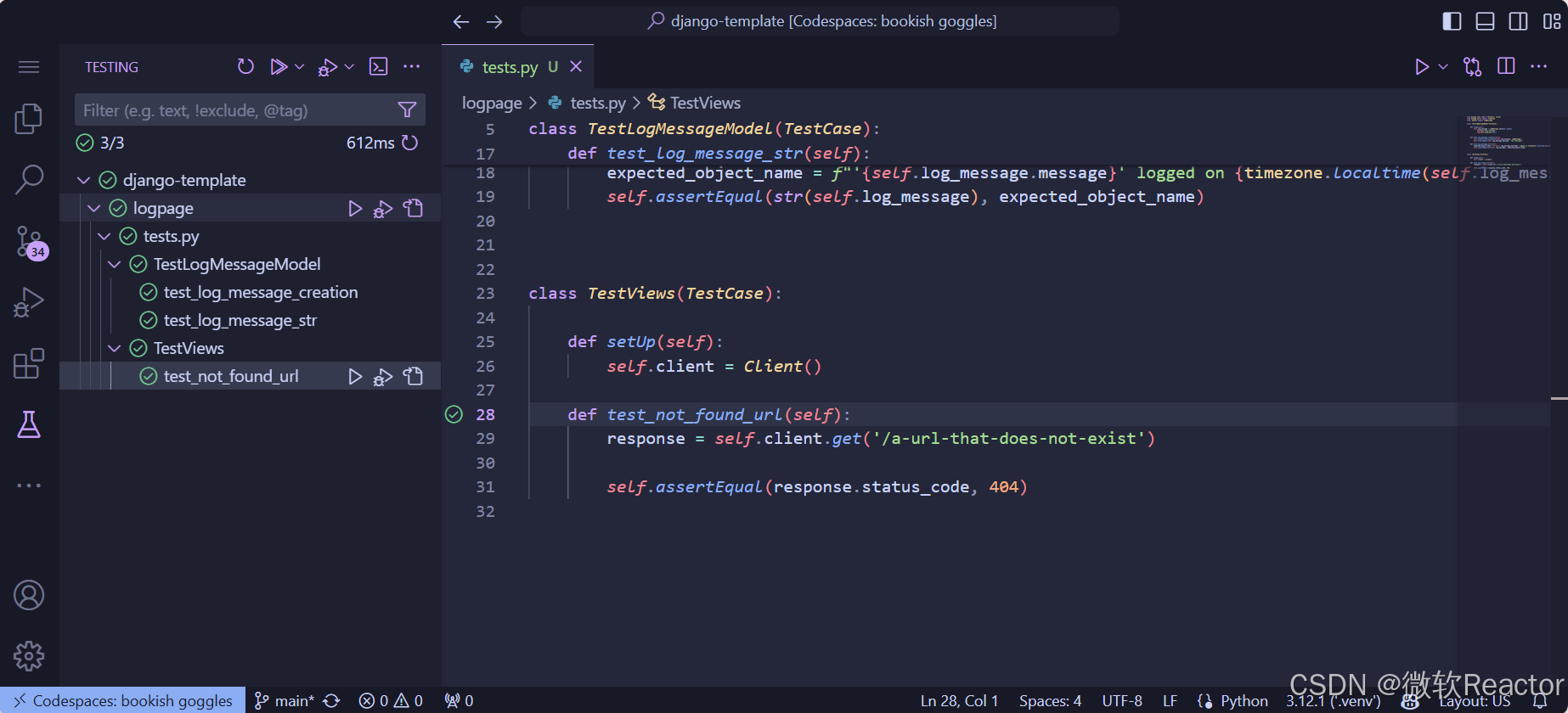
Task: Switch to the tests.py editor tab
Action: click(x=510, y=67)
